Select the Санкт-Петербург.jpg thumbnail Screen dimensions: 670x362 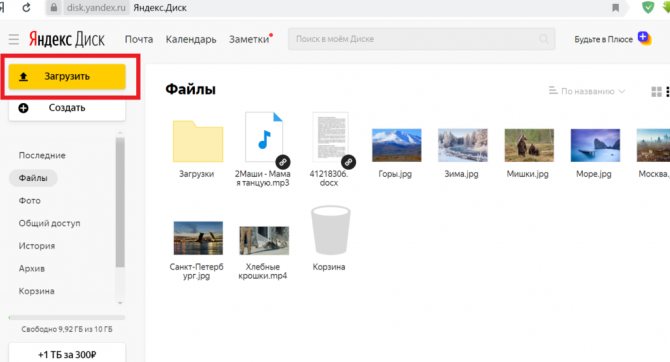(198, 238)
